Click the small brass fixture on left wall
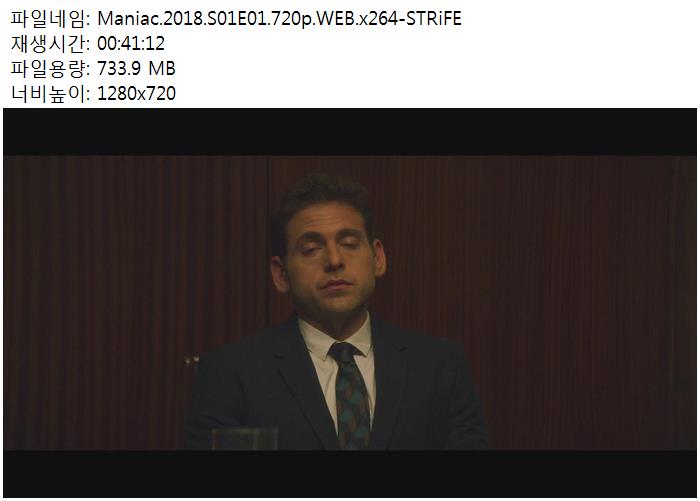Image resolution: width=700 pixels, height=501 pixels. 192,360
